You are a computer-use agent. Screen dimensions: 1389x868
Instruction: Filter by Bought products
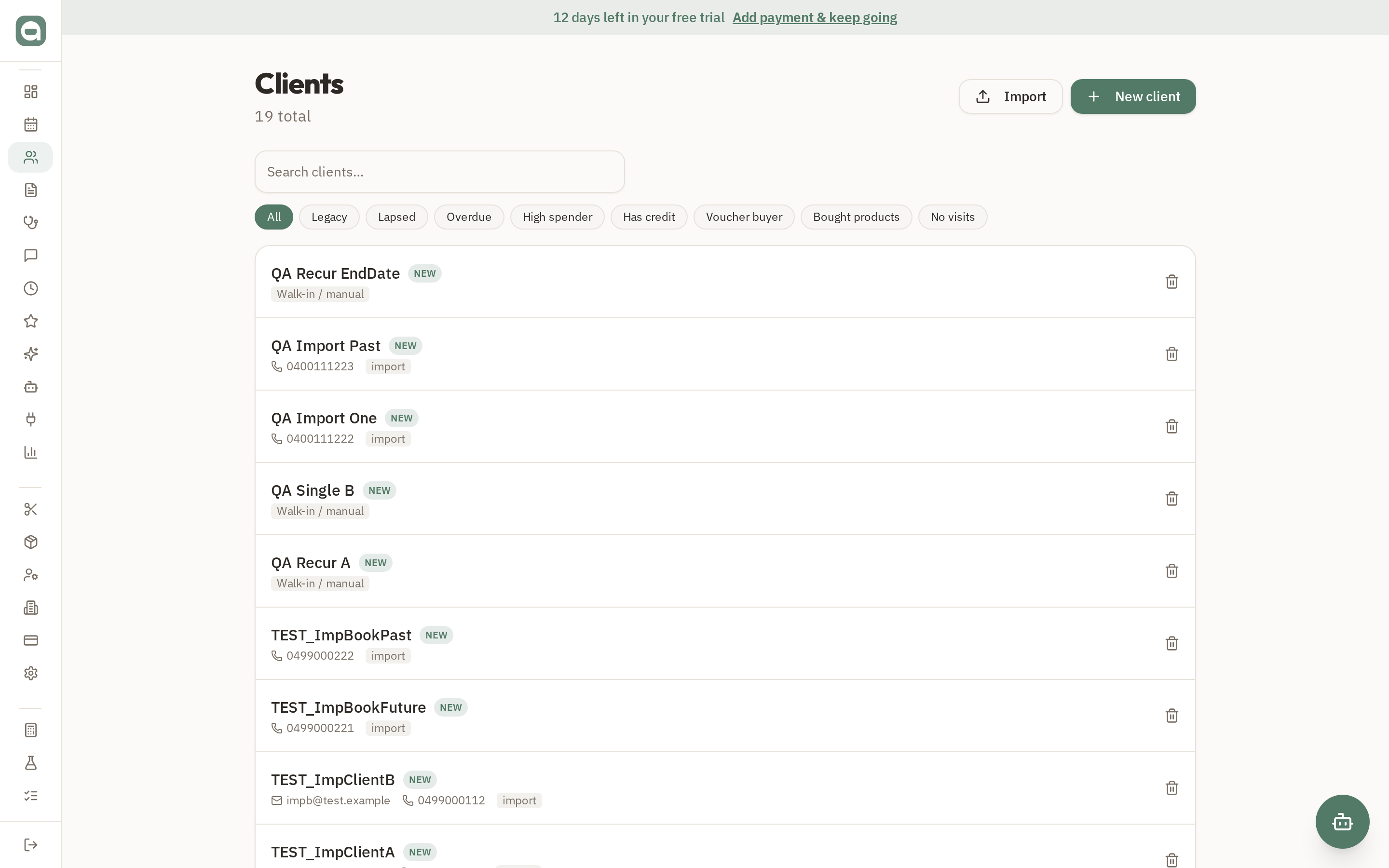857,217
